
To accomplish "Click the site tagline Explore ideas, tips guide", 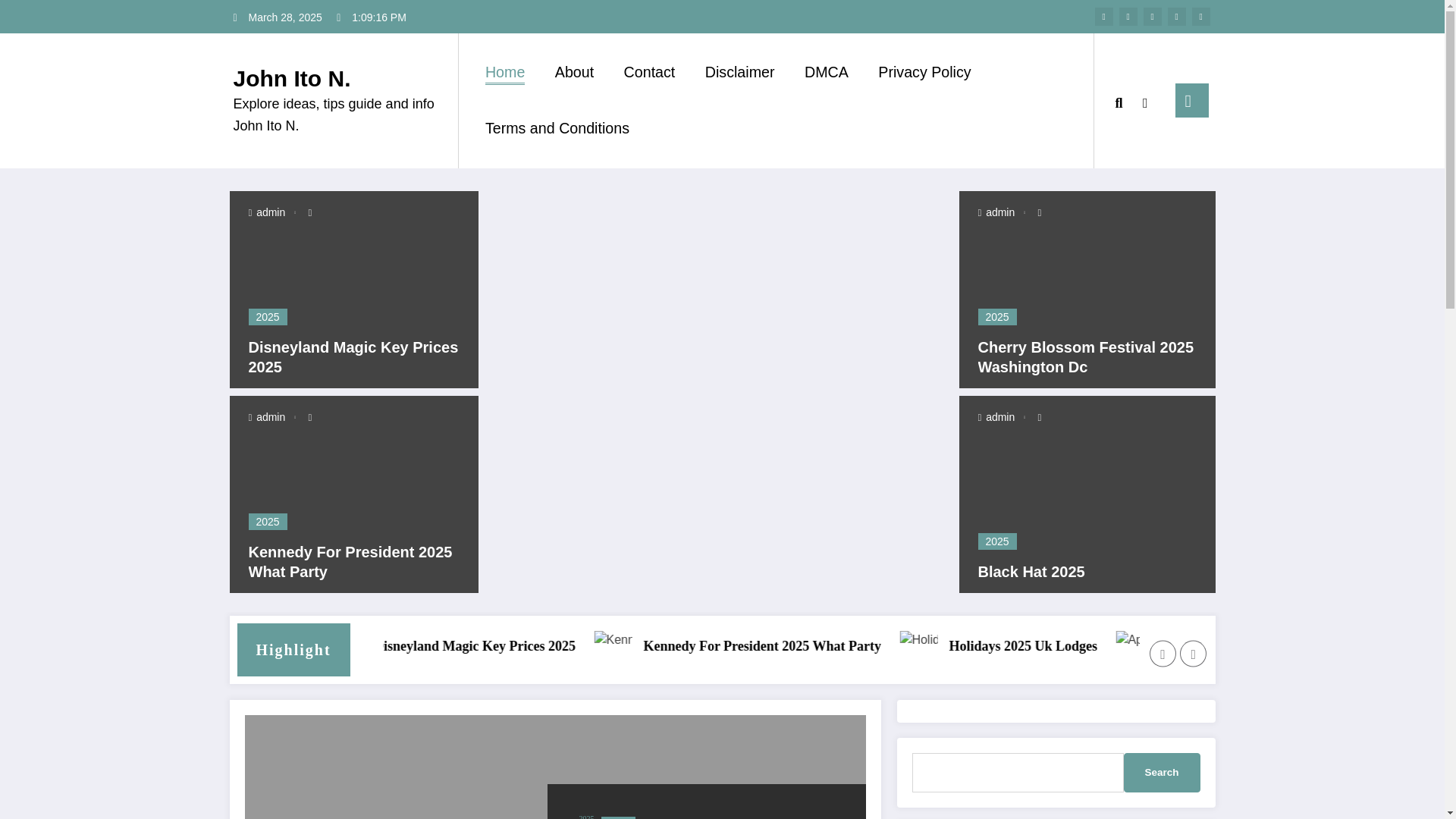I will [334, 115].
